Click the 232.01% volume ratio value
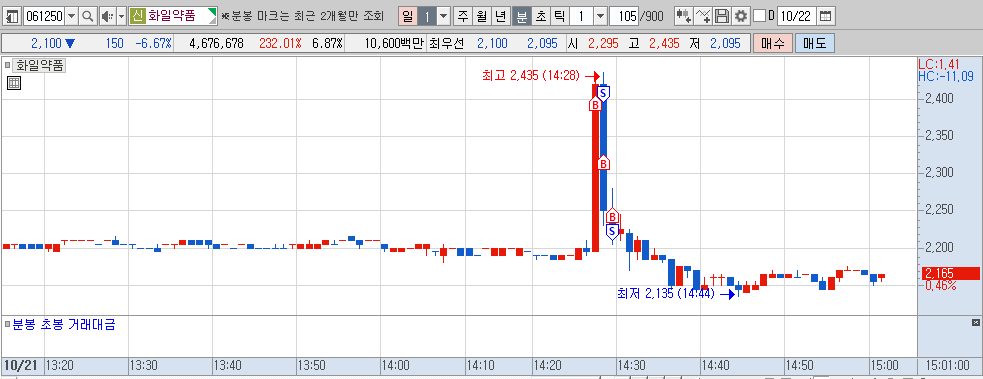The image size is (983, 379). tap(280, 43)
